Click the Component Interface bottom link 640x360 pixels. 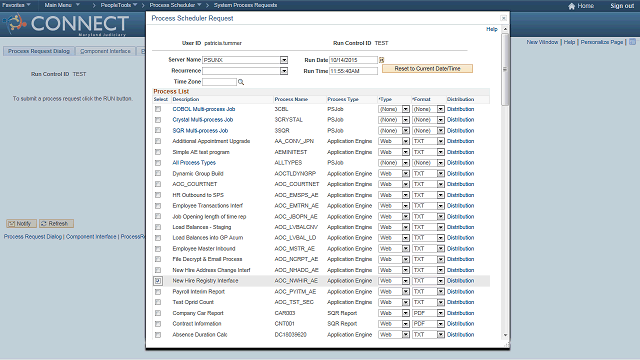91,237
